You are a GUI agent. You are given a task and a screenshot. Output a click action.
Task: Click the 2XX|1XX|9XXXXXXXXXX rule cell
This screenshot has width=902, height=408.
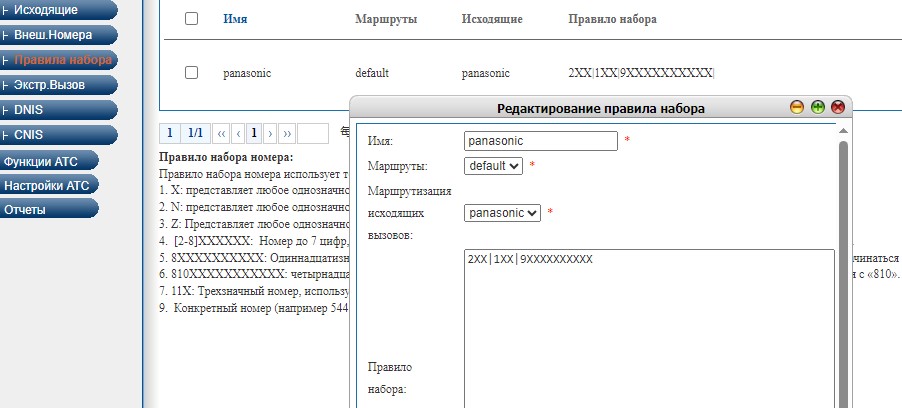tap(641, 73)
